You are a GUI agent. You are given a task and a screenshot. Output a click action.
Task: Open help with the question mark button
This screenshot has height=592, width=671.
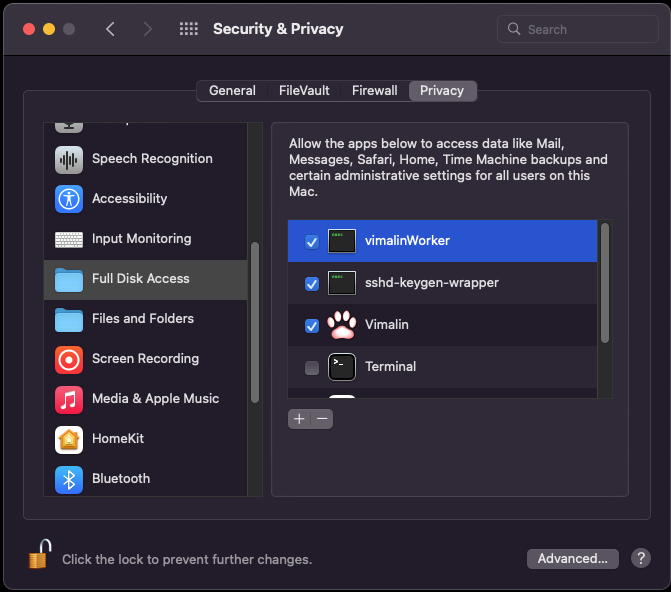point(641,558)
